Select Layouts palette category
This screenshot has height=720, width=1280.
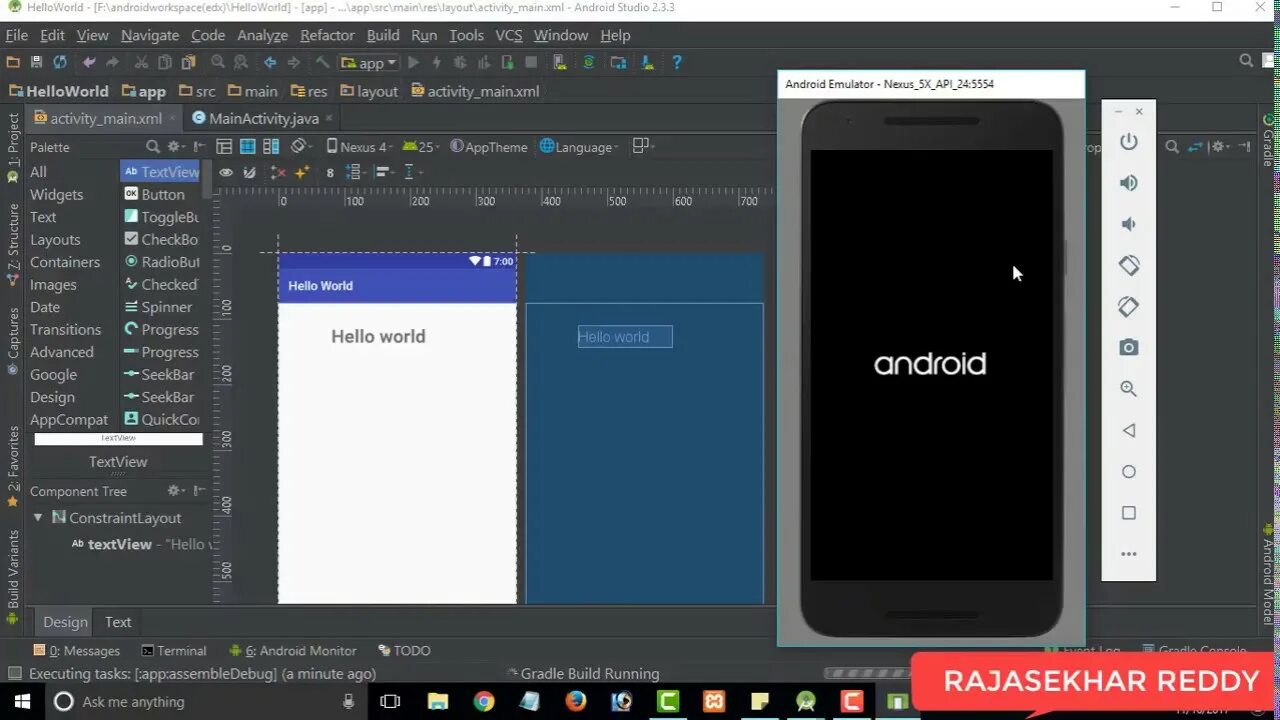pyautogui.click(x=55, y=240)
